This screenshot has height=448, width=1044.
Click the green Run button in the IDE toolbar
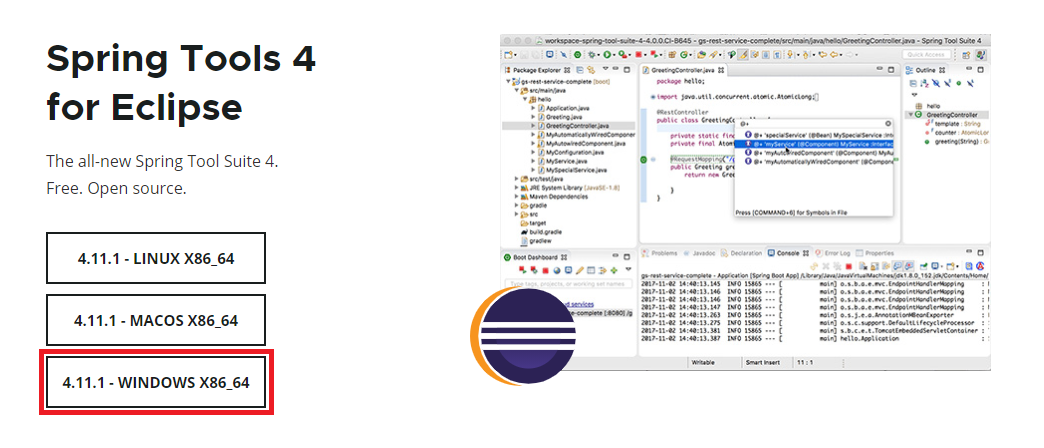pyautogui.click(x=607, y=55)
